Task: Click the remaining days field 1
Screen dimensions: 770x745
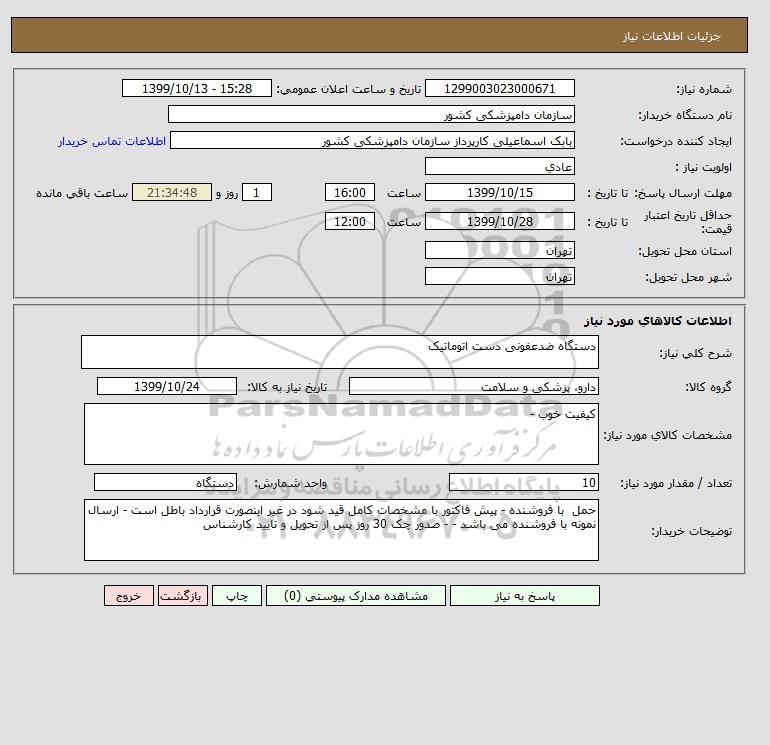Action: click(256, 193)
